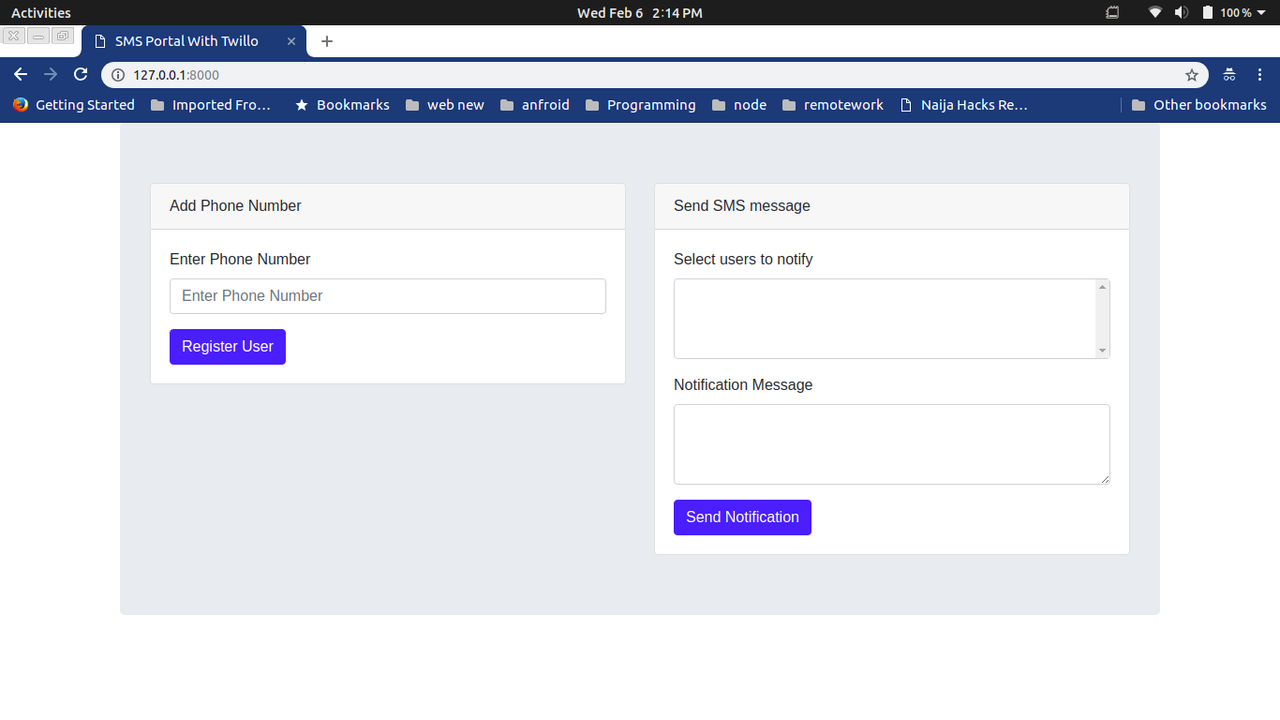Click the users list scrollbar down arrow
The height and width of the screenshot is (720, 1280).
click(1102, 350)
